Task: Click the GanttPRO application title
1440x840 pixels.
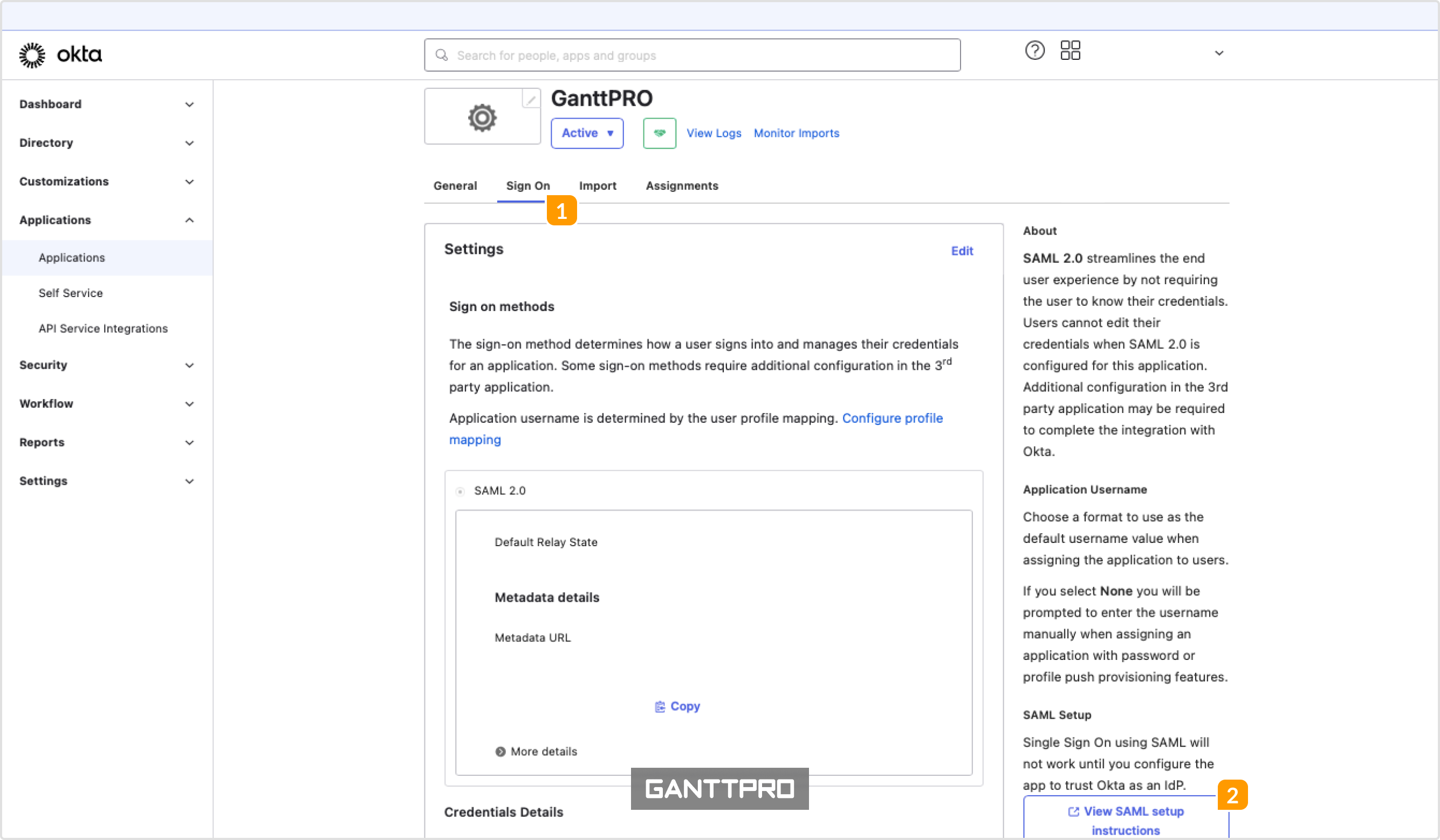Action: click(x=601, y=99)
